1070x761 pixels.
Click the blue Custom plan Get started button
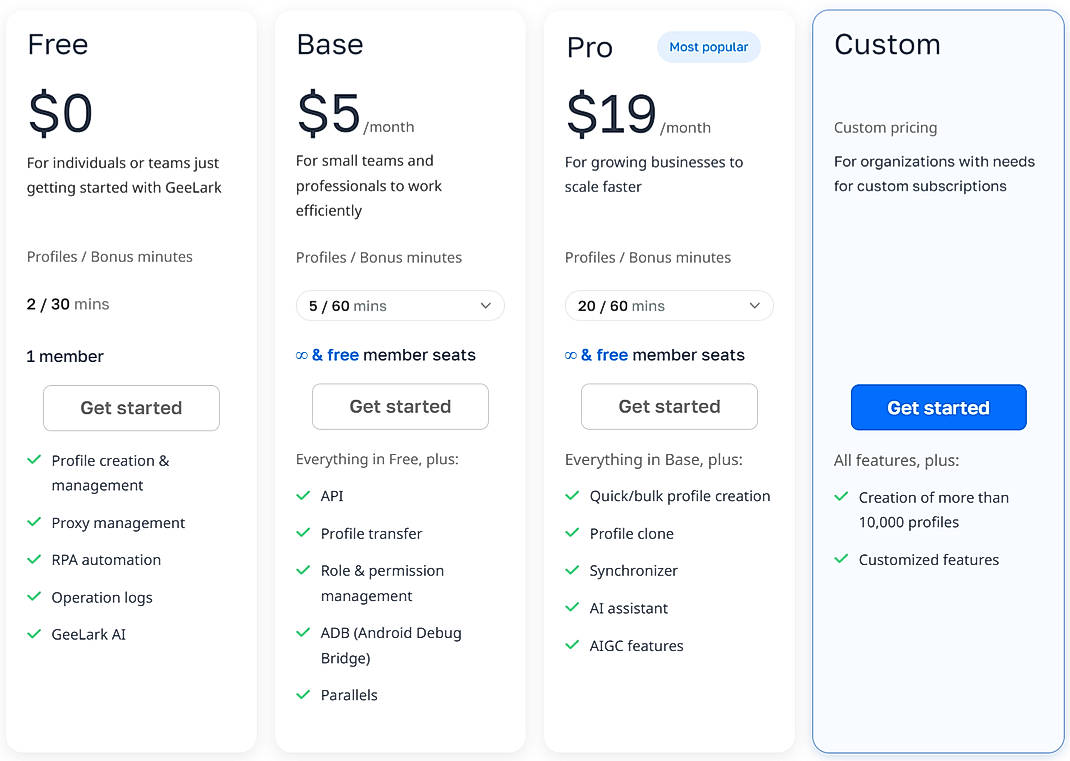(938, 407)
